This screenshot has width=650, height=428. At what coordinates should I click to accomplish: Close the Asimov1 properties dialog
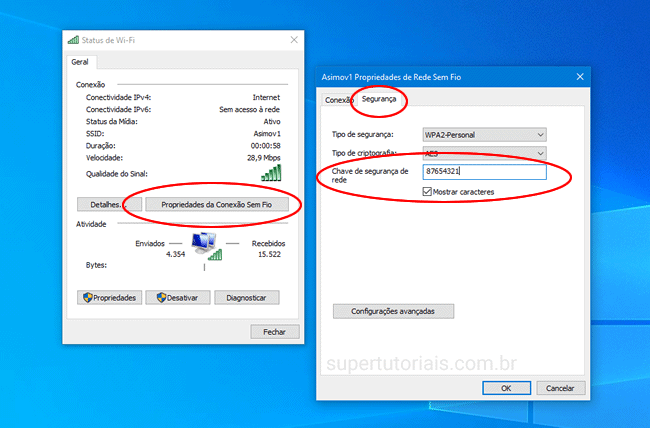tap(578, 76)
